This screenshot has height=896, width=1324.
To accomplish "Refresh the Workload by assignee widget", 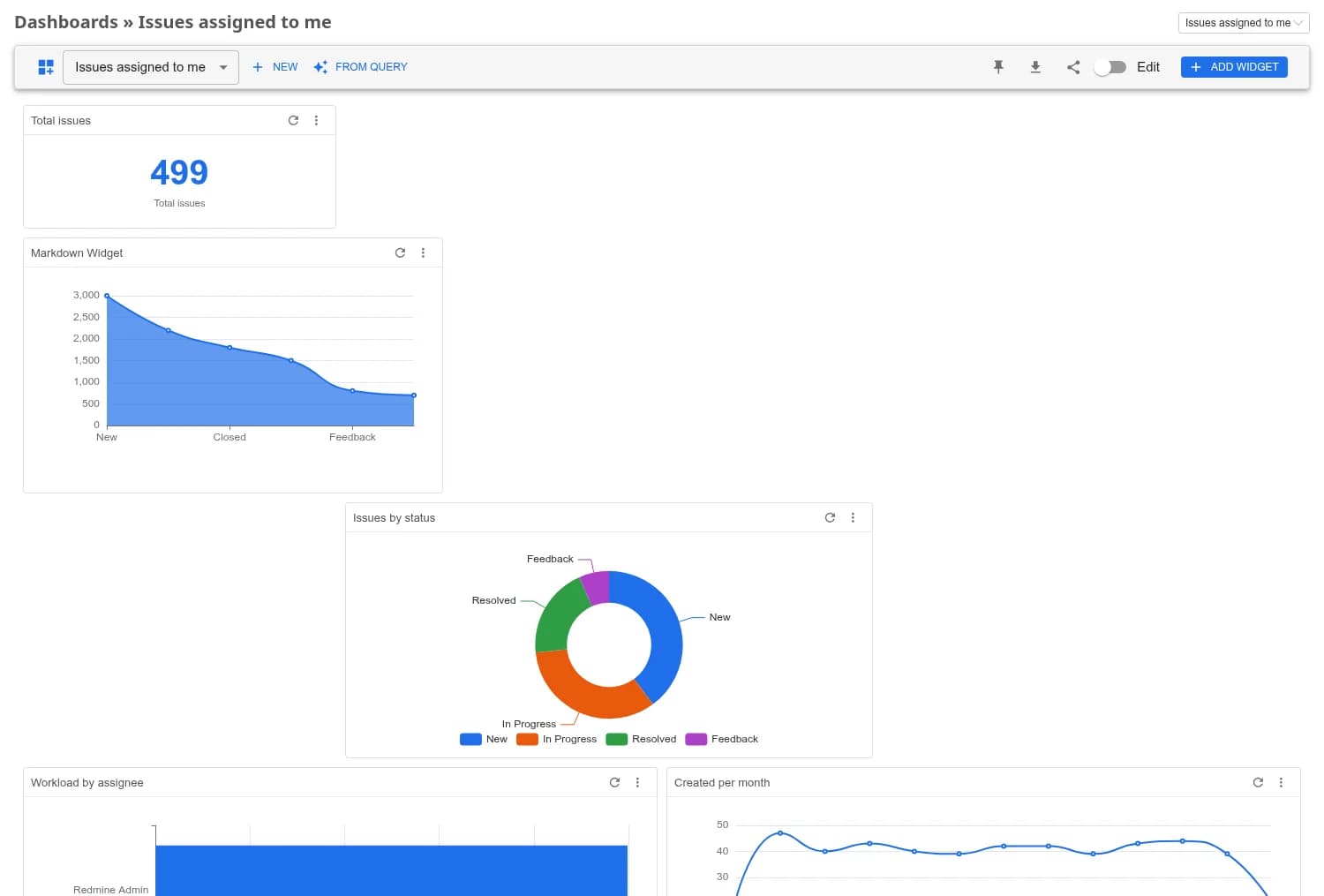I will tap(614, 782).
